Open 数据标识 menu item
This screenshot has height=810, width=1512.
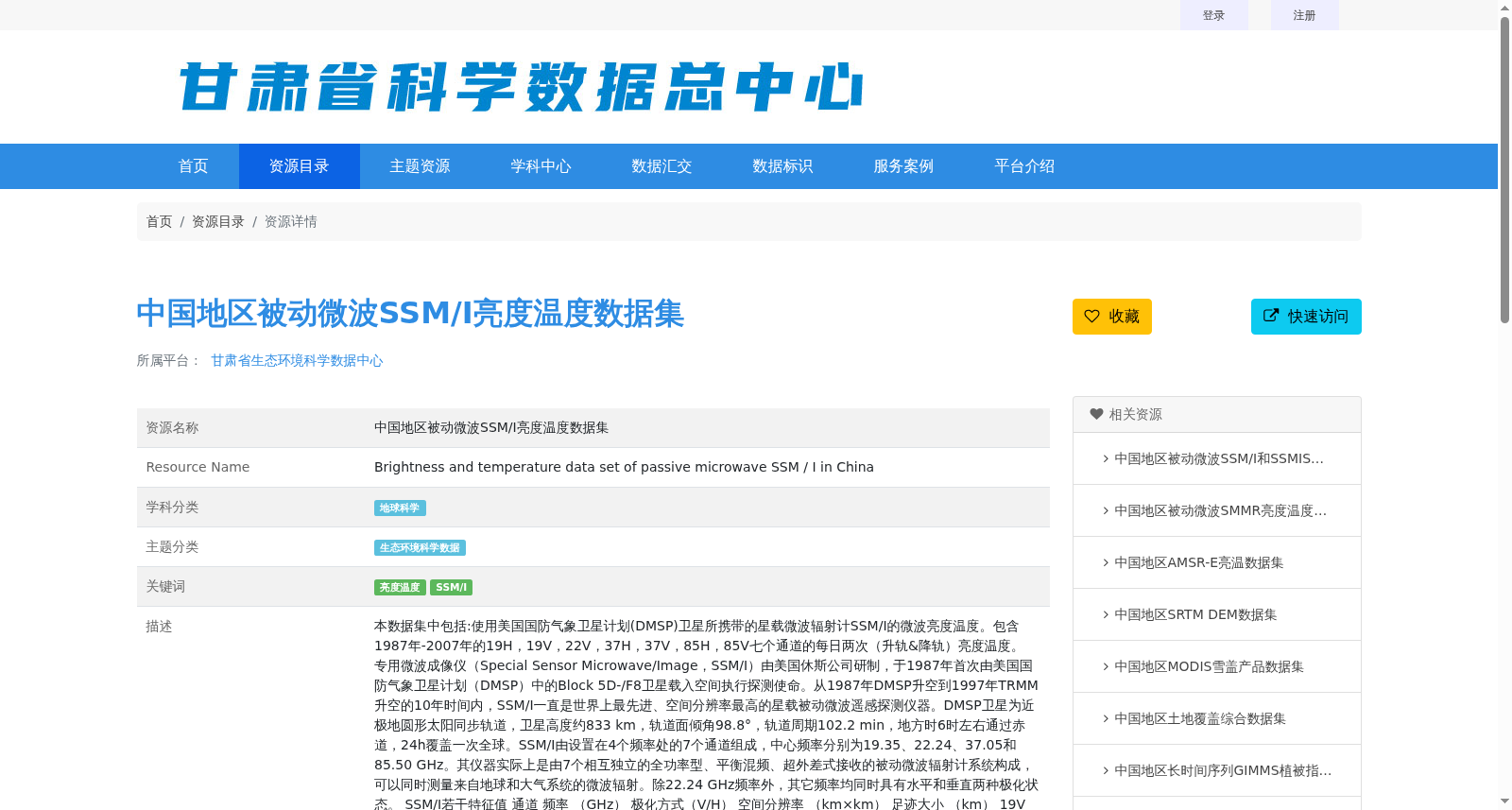pos(783,166)
